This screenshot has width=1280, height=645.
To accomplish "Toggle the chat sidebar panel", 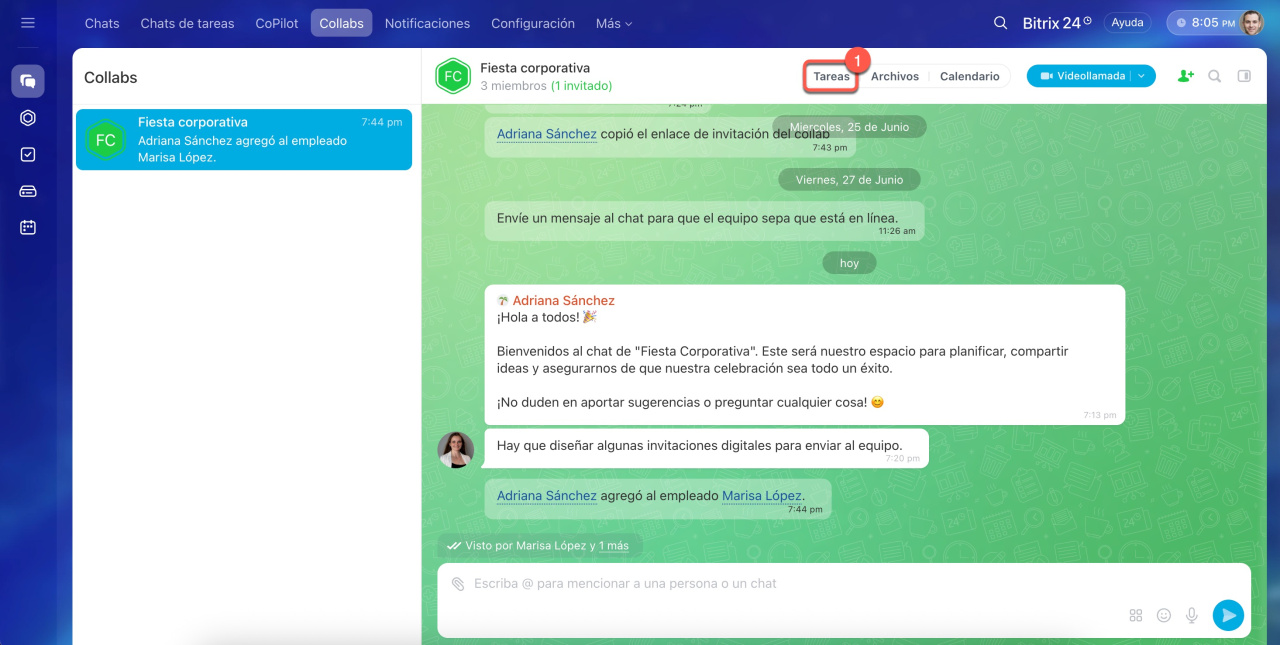I will (1244, 76).
